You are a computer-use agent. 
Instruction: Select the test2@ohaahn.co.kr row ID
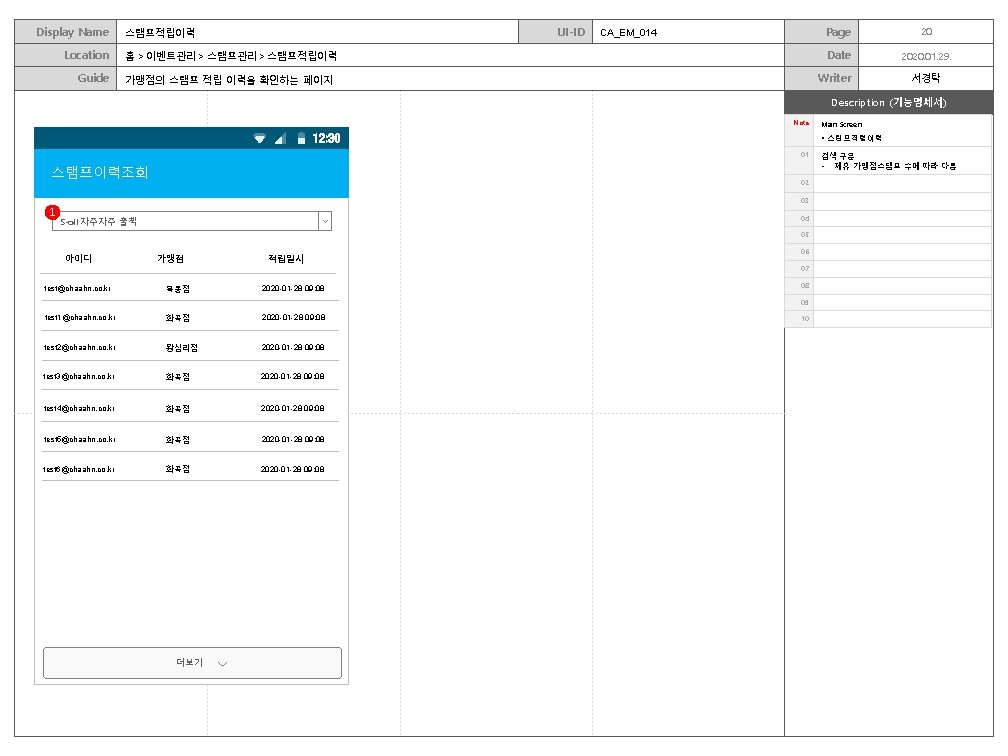[x=80, y=347]
